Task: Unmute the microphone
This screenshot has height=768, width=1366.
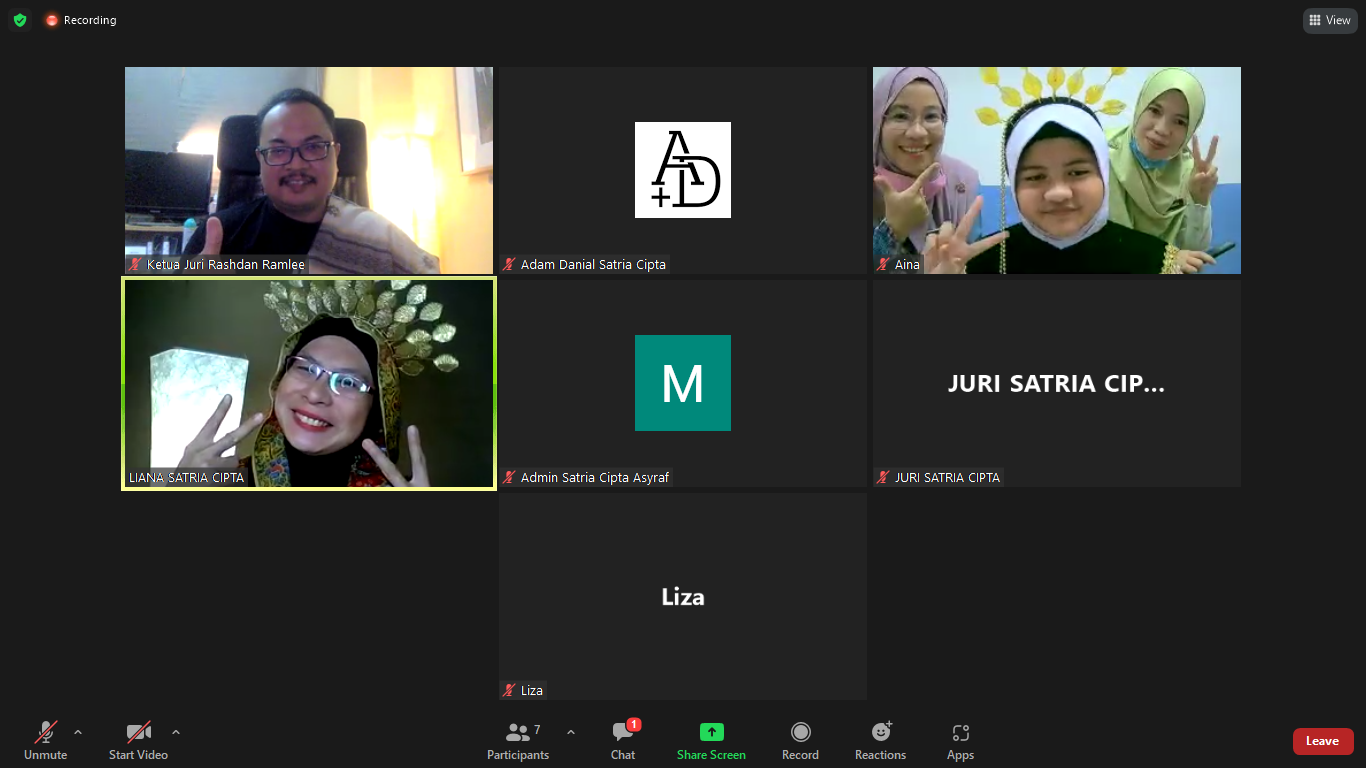Action: tap(46, 741)
